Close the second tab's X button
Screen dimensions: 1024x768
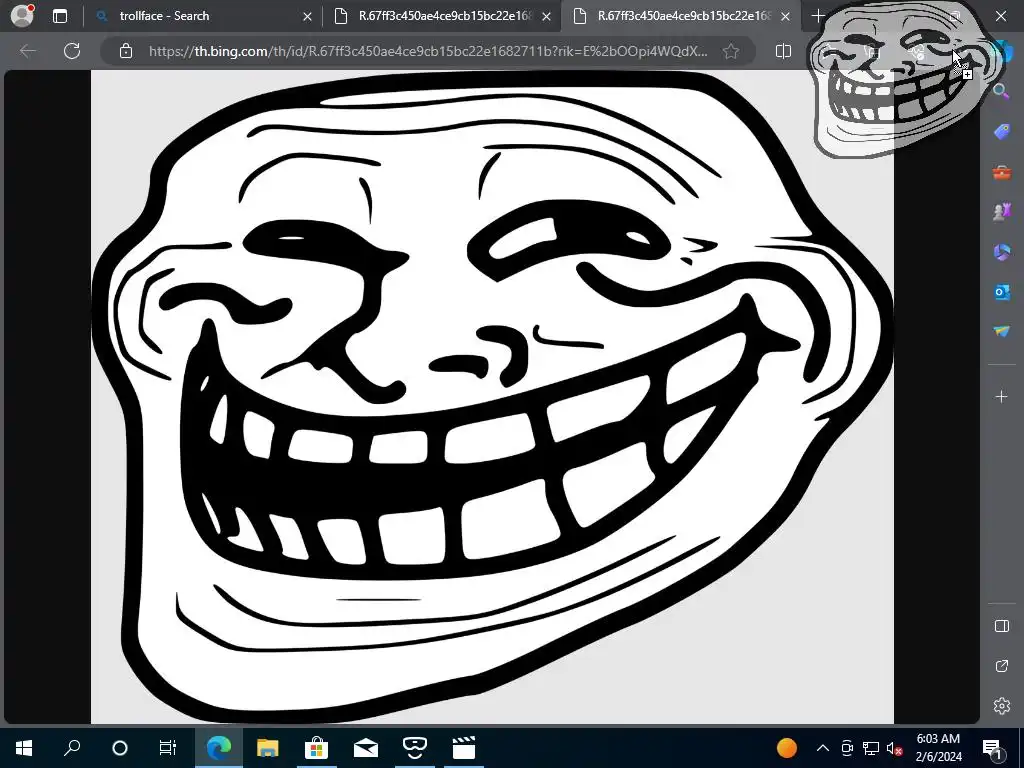(547, 16)
